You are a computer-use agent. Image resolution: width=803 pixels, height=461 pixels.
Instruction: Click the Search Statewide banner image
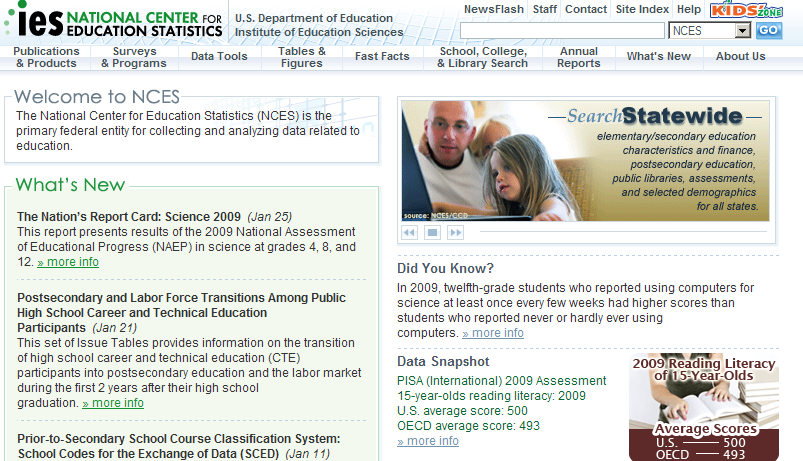click(585, 161)
